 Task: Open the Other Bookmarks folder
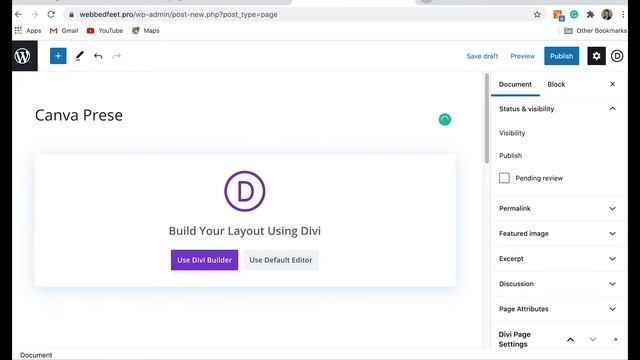[595, 31]
